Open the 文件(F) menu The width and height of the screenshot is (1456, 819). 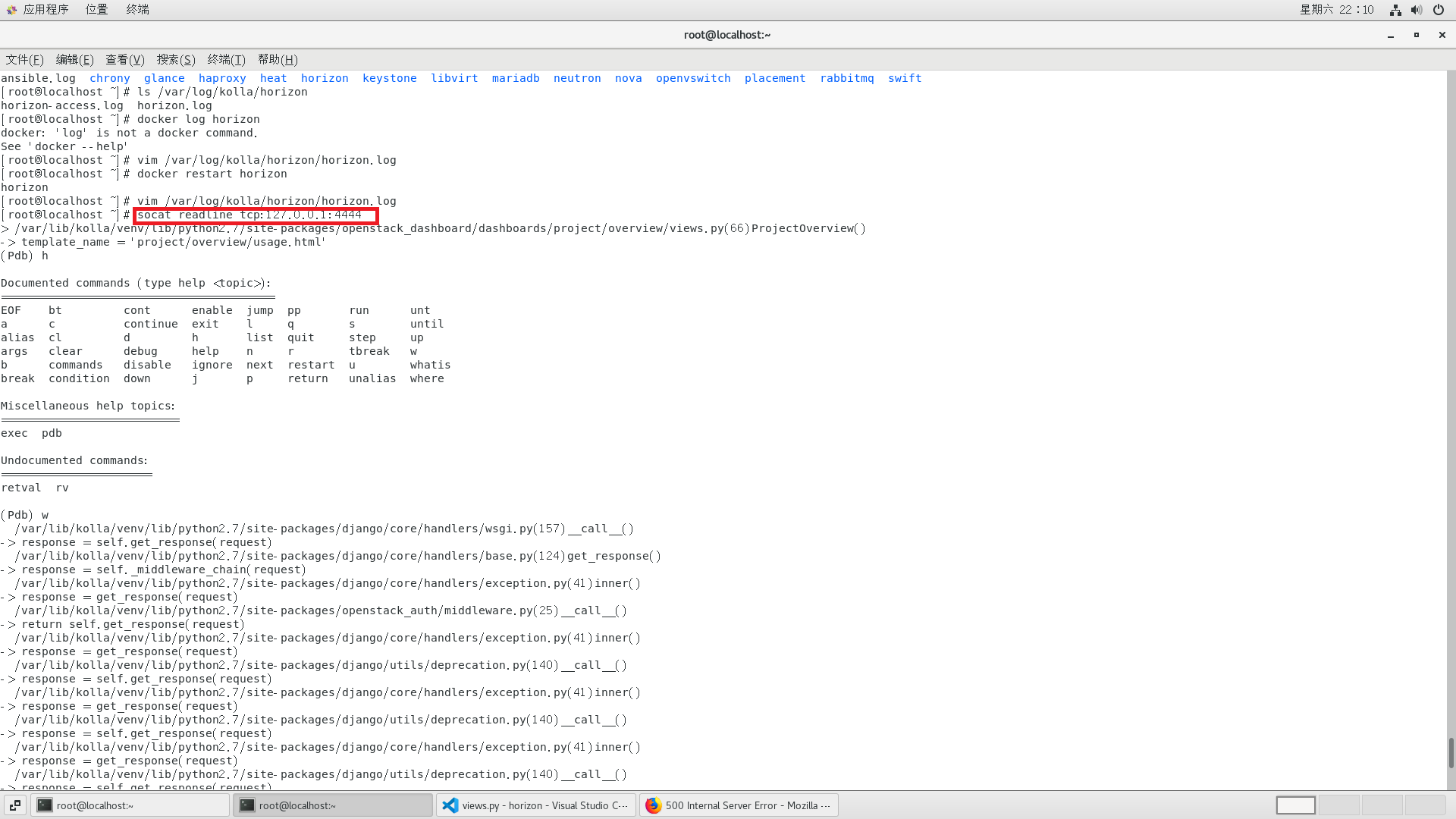pyautogui.click(x=24, y=59)
